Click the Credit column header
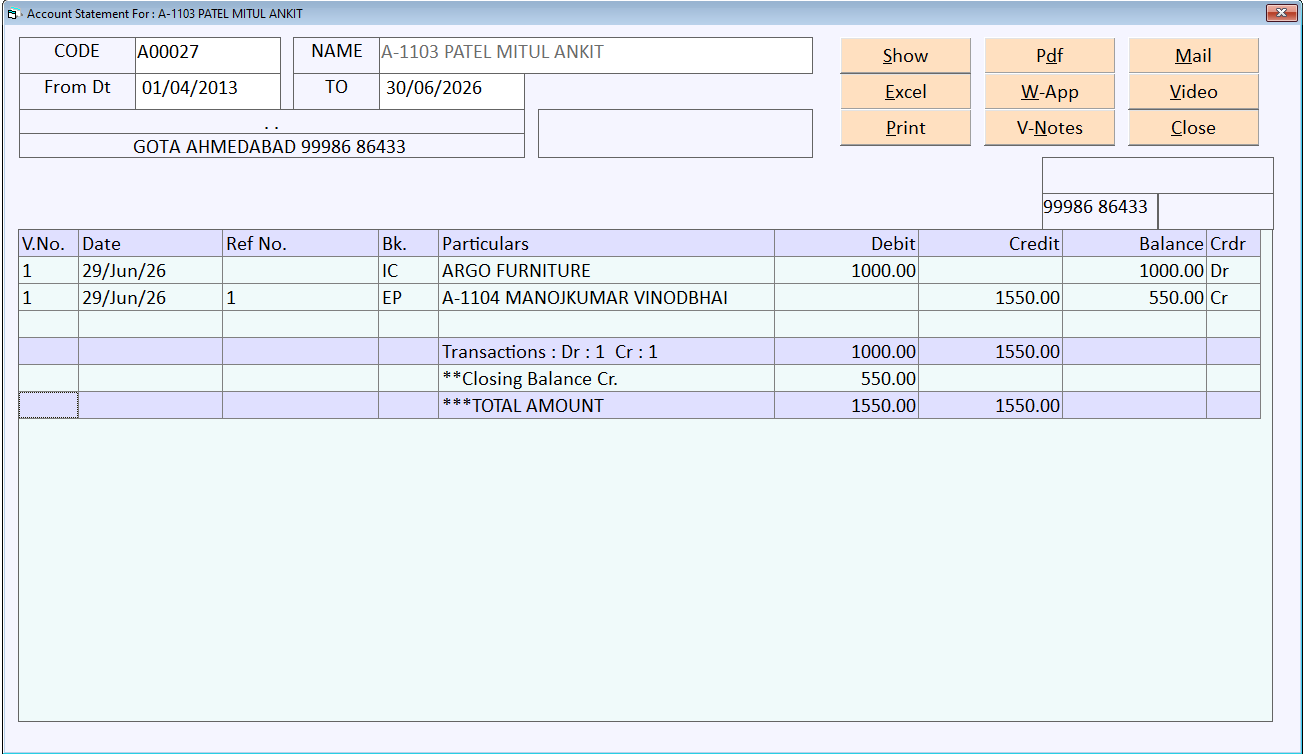The width and height of the screenshot is (1303, 754). click(x=990, y=244)
